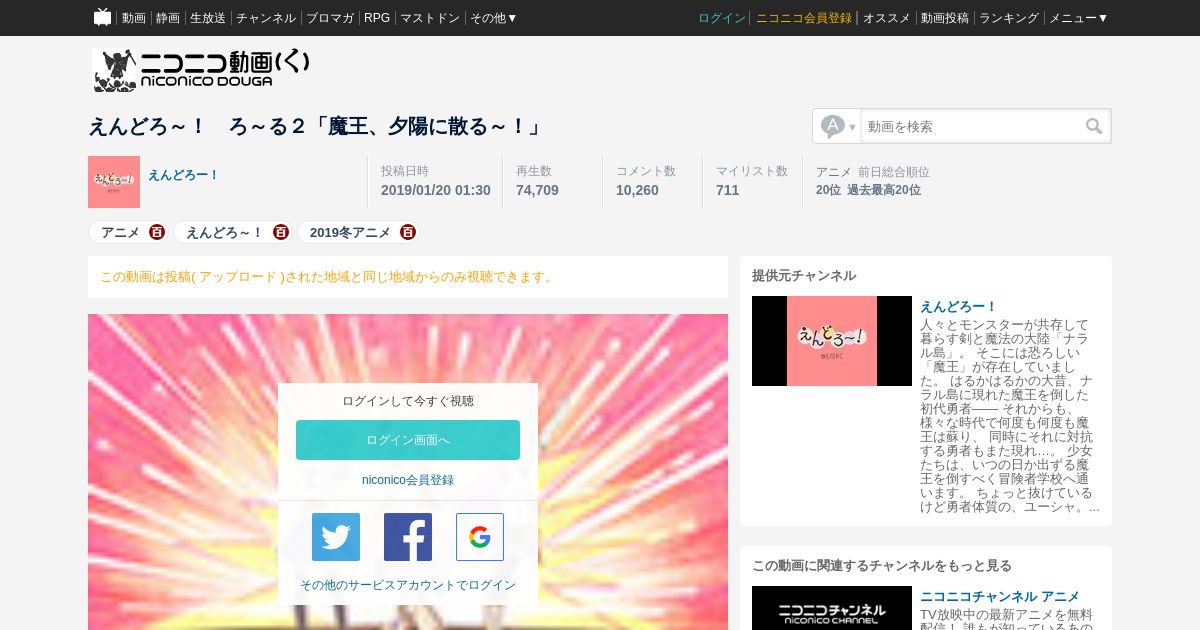Screen dimensions: 1200x630
Task: Open the ニコニコチャンネル thumbnail
Action: pyautogui.click(x=832, y=608)
